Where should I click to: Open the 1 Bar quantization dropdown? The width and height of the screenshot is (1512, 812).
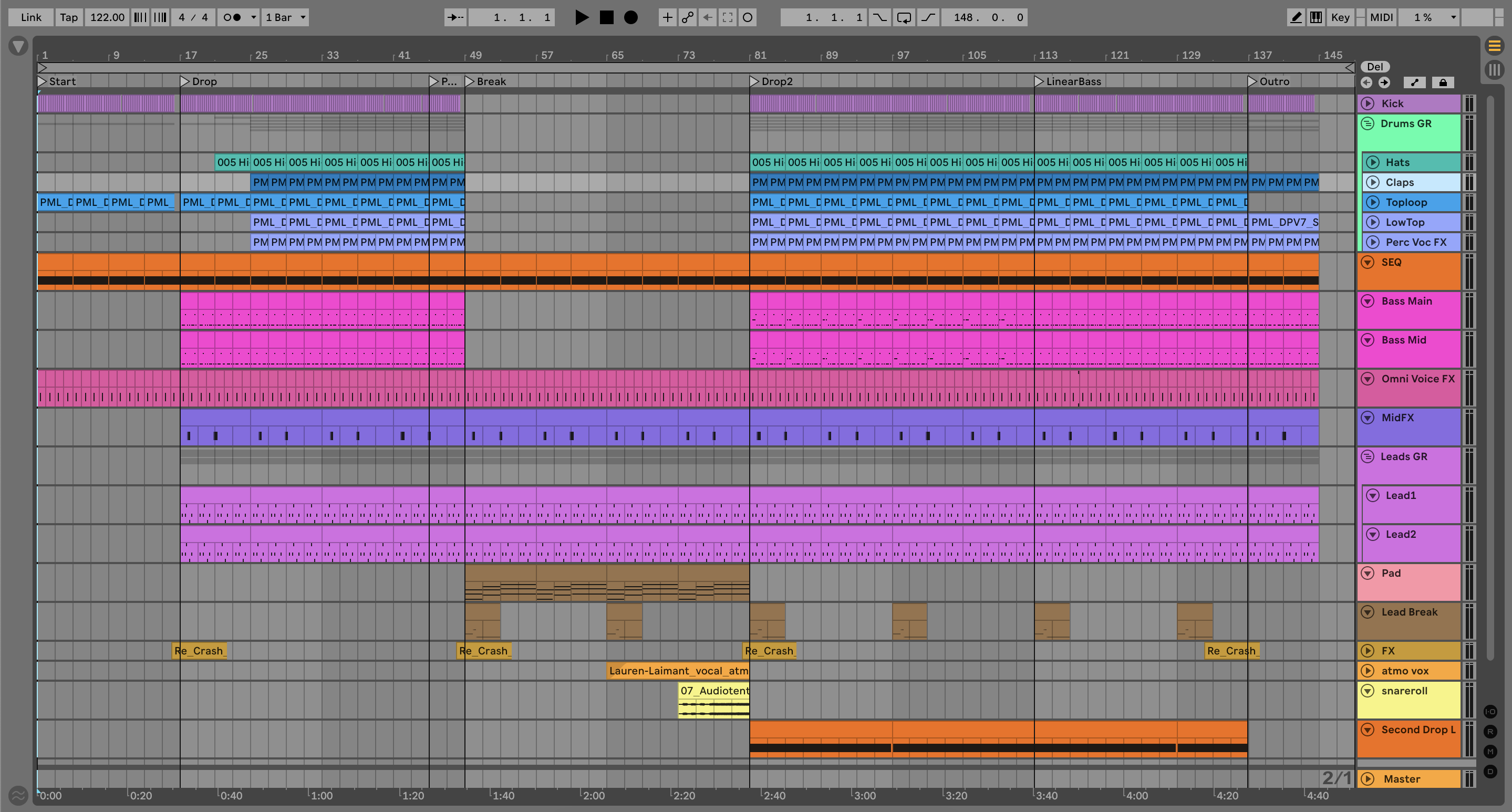285,17
